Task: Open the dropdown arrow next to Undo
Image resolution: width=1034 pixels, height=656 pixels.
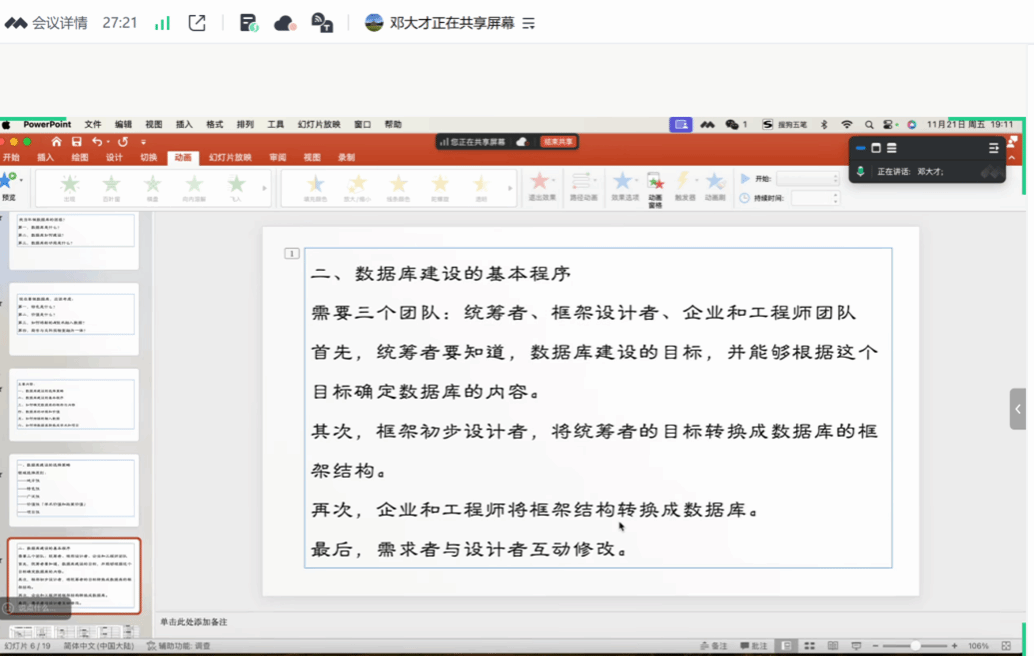Action: pyautogui.click(x=109, y=142)
